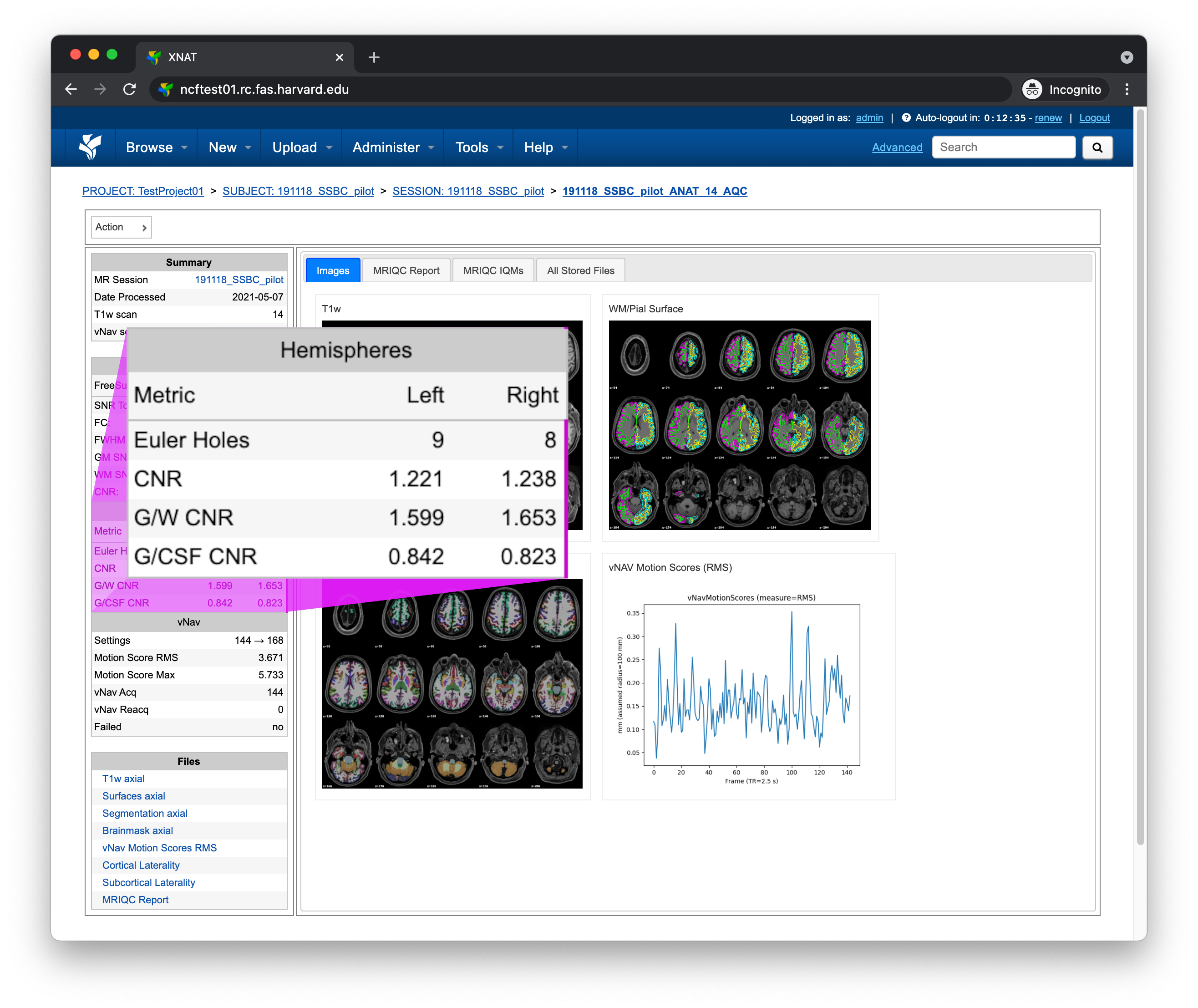
Task: Click the admin user link
Action: (869, 118)
